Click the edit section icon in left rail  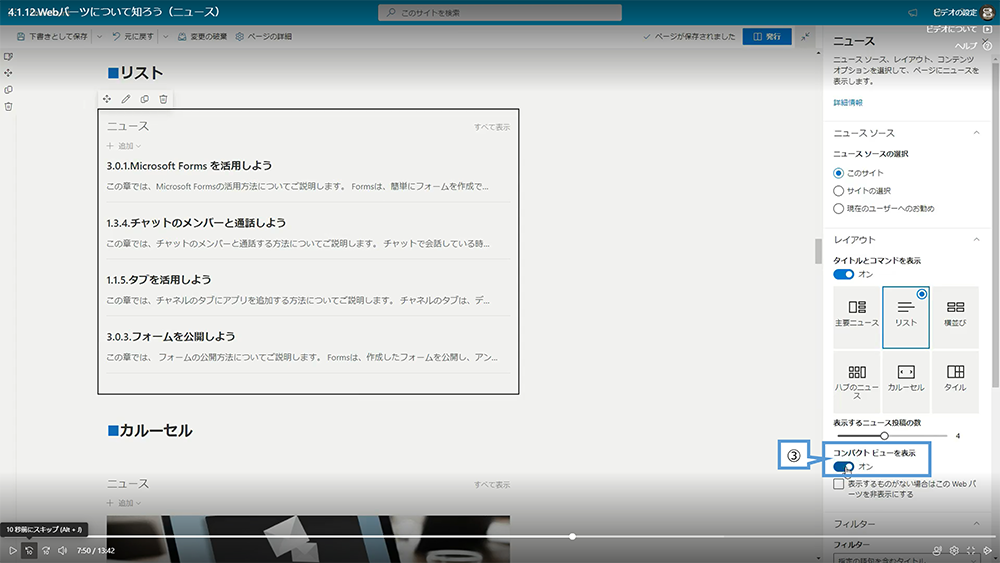coord(8,56)
